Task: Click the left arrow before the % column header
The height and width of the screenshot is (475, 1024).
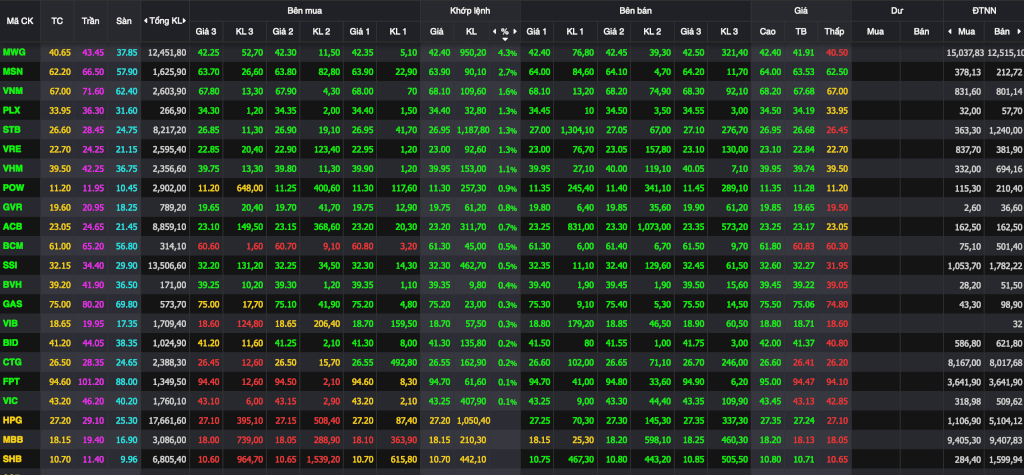Action: [494, 31]
